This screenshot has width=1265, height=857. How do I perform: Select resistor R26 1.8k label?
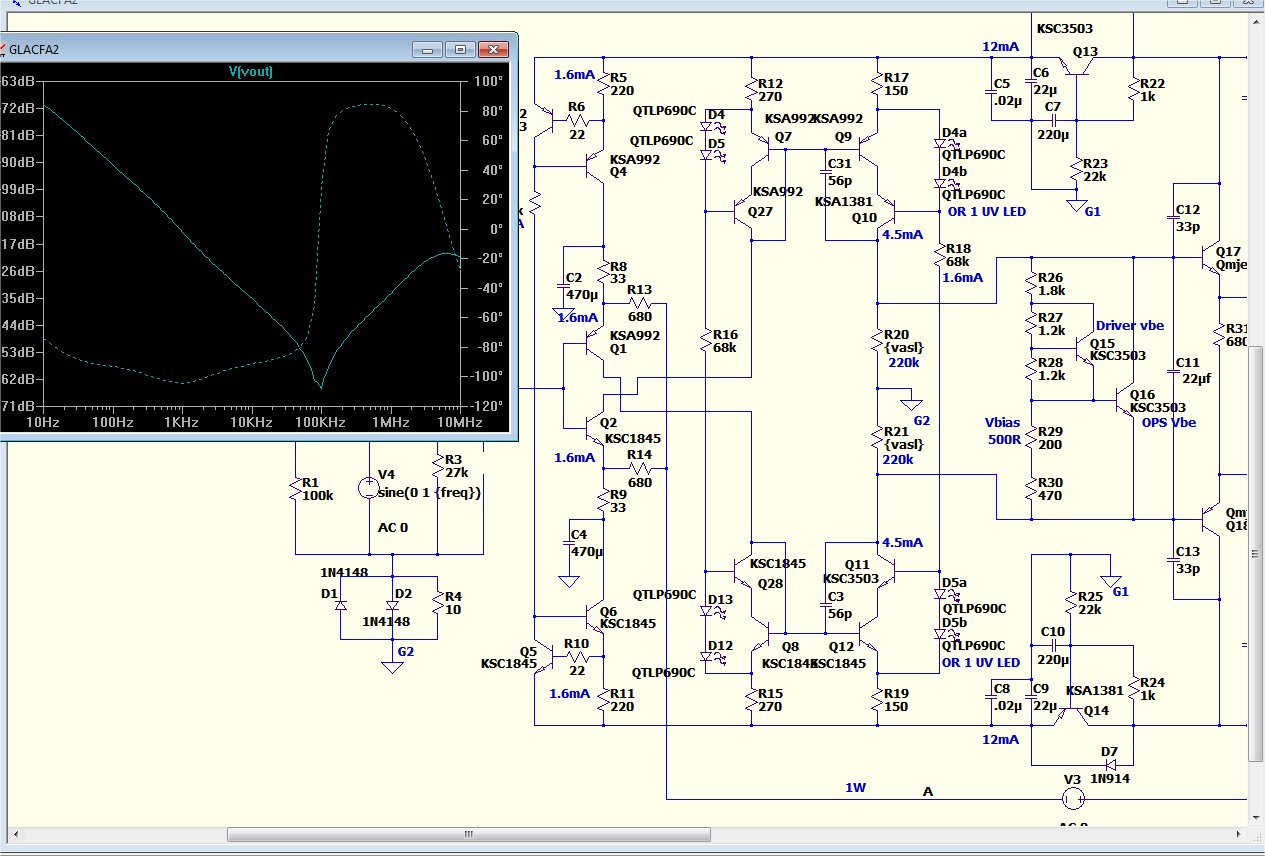[1051, 284]
